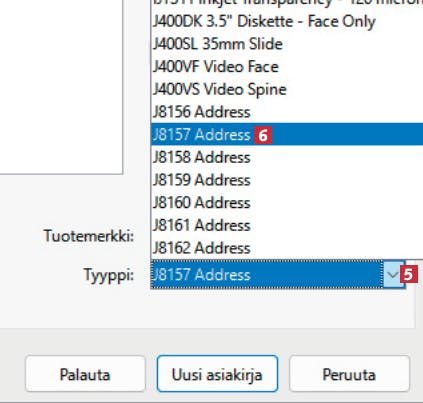Pick J8162 Address option

tap(287, 248)
